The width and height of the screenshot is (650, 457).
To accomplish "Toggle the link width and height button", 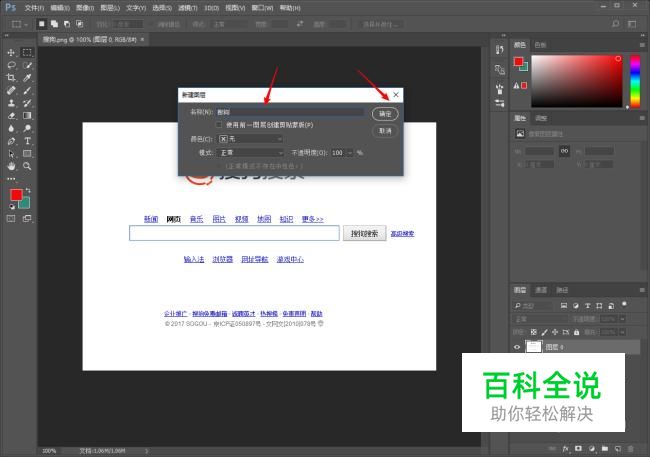I will [x=564, y=151].
